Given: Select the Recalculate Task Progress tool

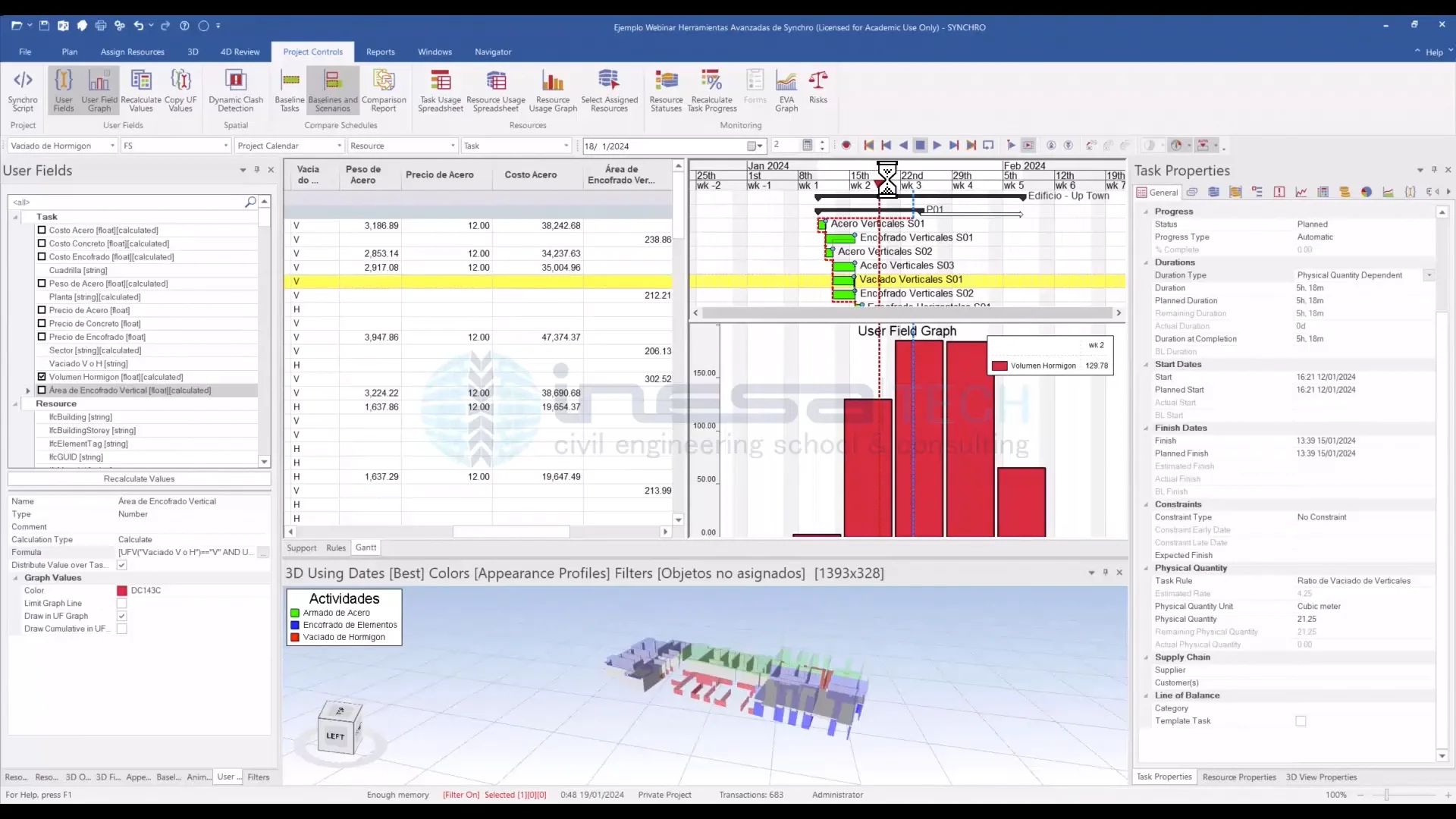Looking at the screenshot, I should (711, 89).
